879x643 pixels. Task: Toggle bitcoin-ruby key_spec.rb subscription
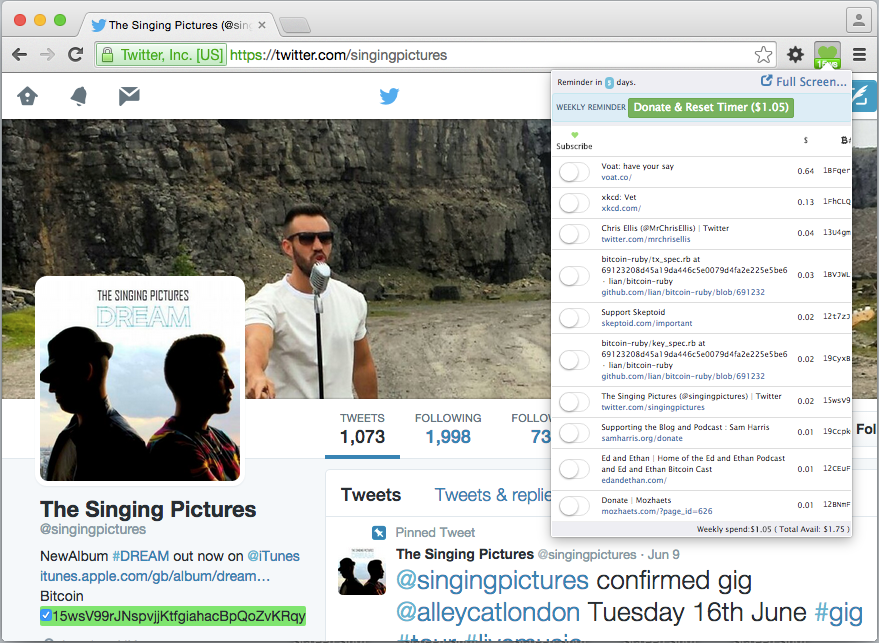tap(575, 360)
